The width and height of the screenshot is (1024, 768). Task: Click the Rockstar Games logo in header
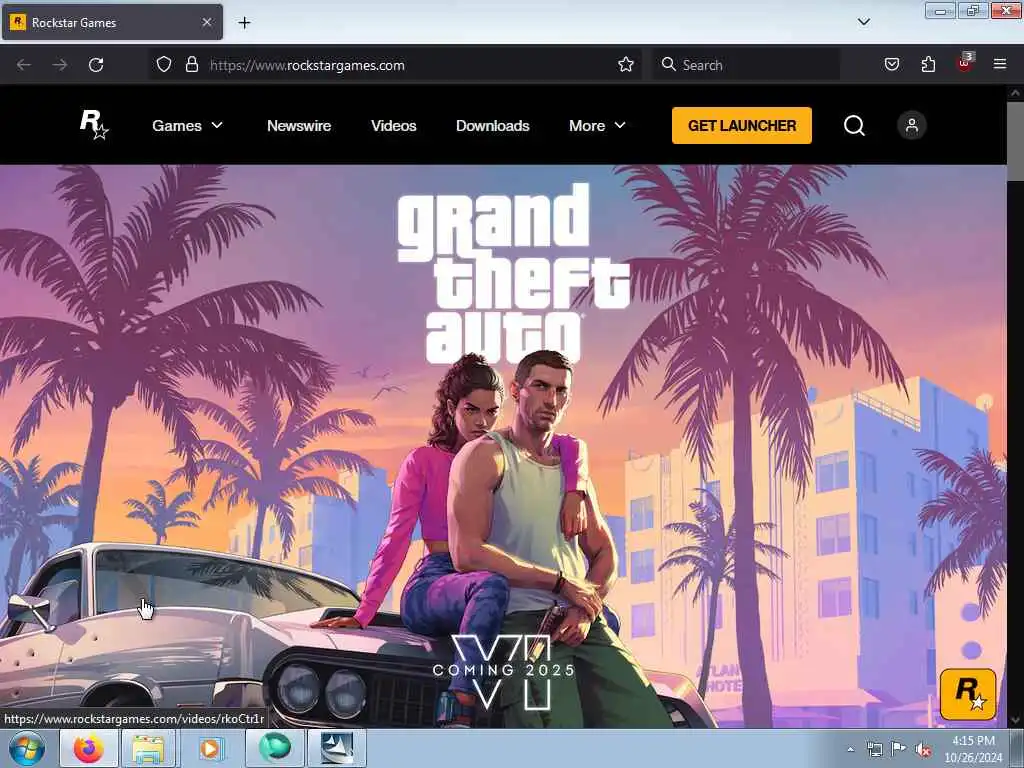tap(93, 125)
